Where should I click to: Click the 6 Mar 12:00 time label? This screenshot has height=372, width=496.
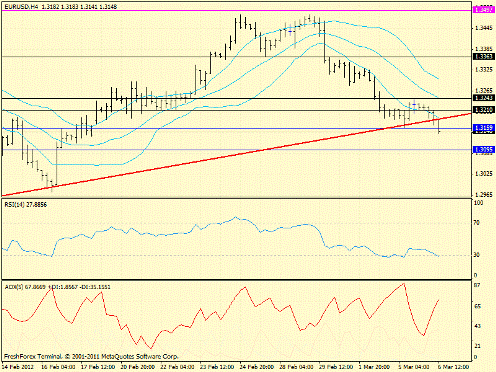454,367
